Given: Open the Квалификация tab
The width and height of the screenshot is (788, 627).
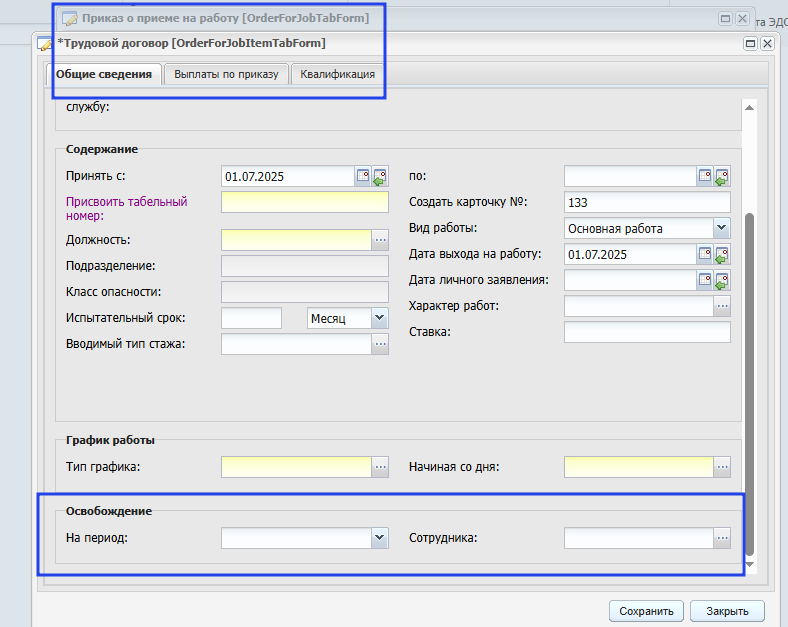Looking at the screenshot, I should (x=337, y=74).
